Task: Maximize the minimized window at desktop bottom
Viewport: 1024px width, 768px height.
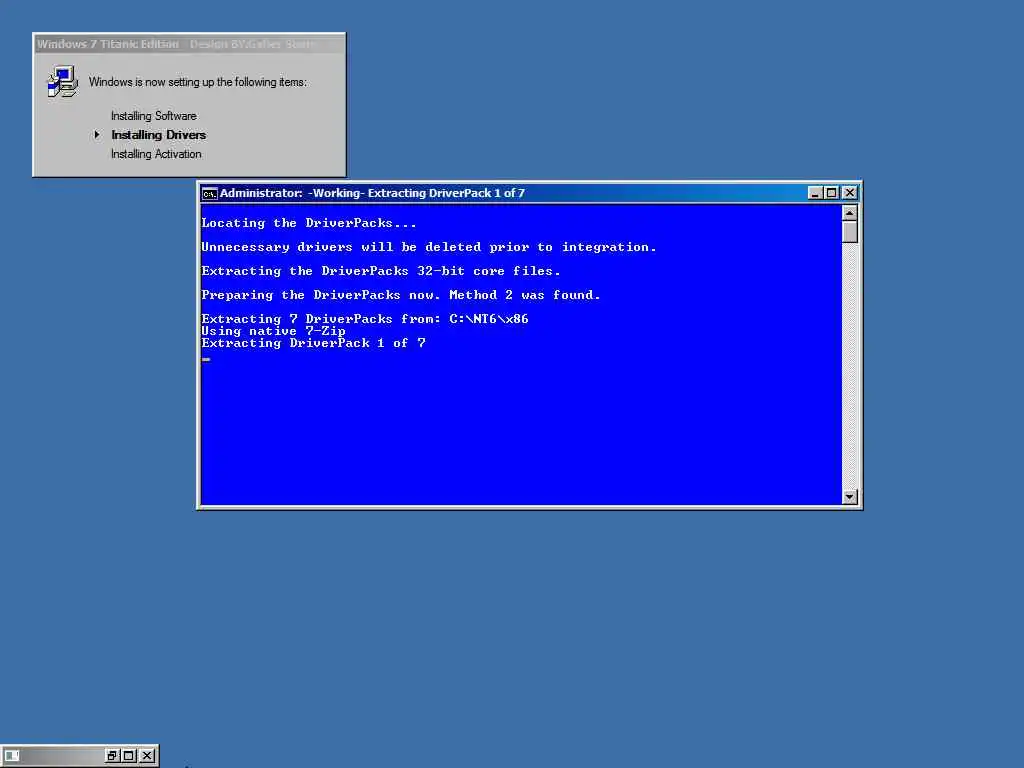Action: [129, 756]
